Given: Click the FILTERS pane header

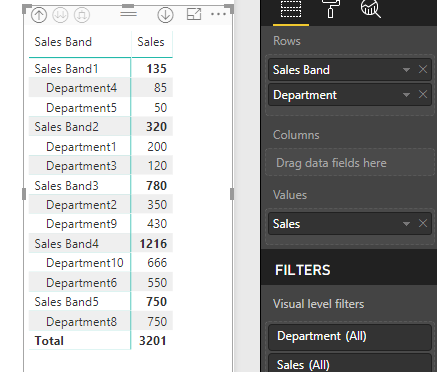Looking at the screenshot, I should [302, 270].
